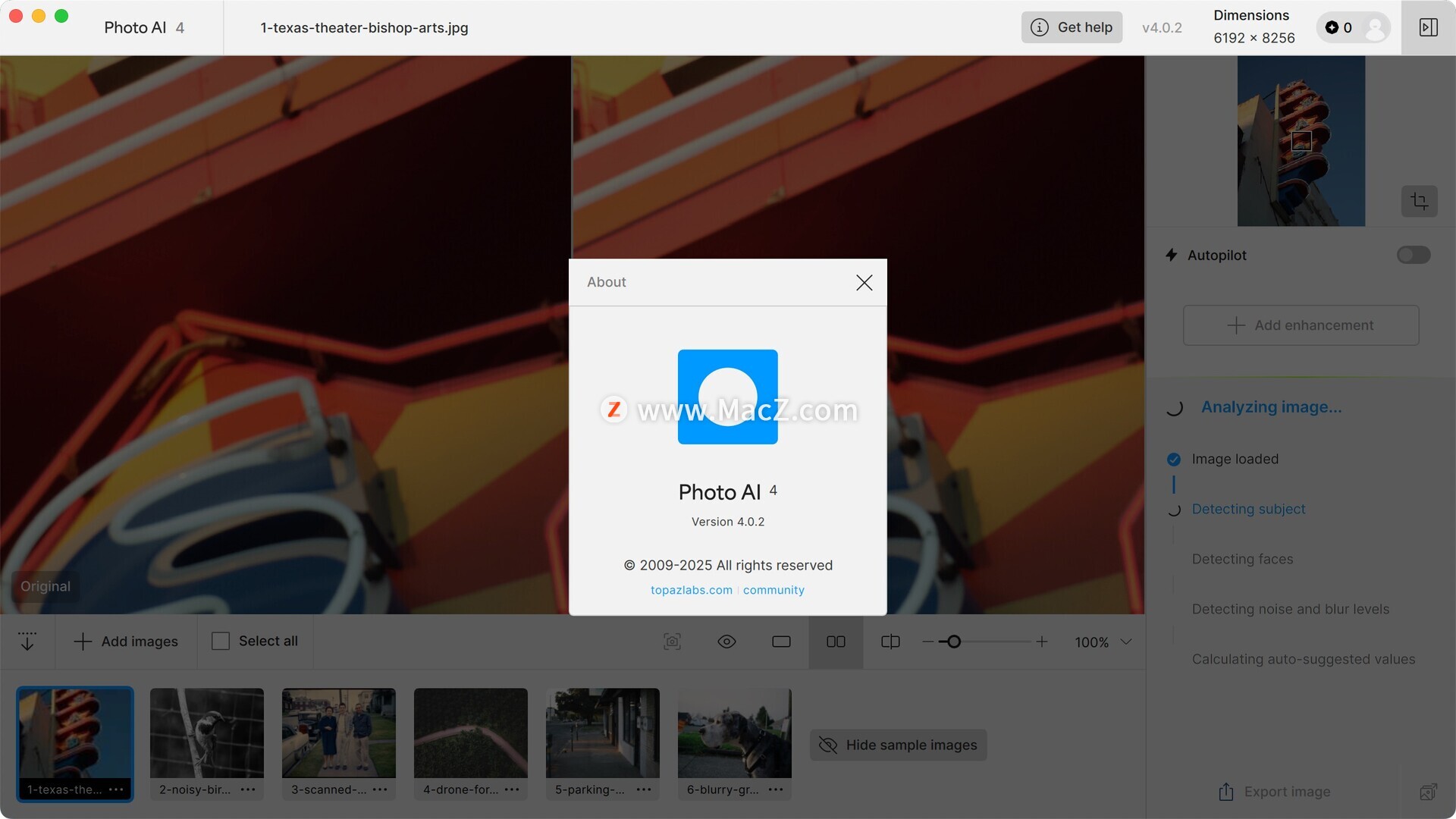This screenshot has width=1456, height=819.
Task: Open the topazlabs.com link
Action: click(691, 590)
